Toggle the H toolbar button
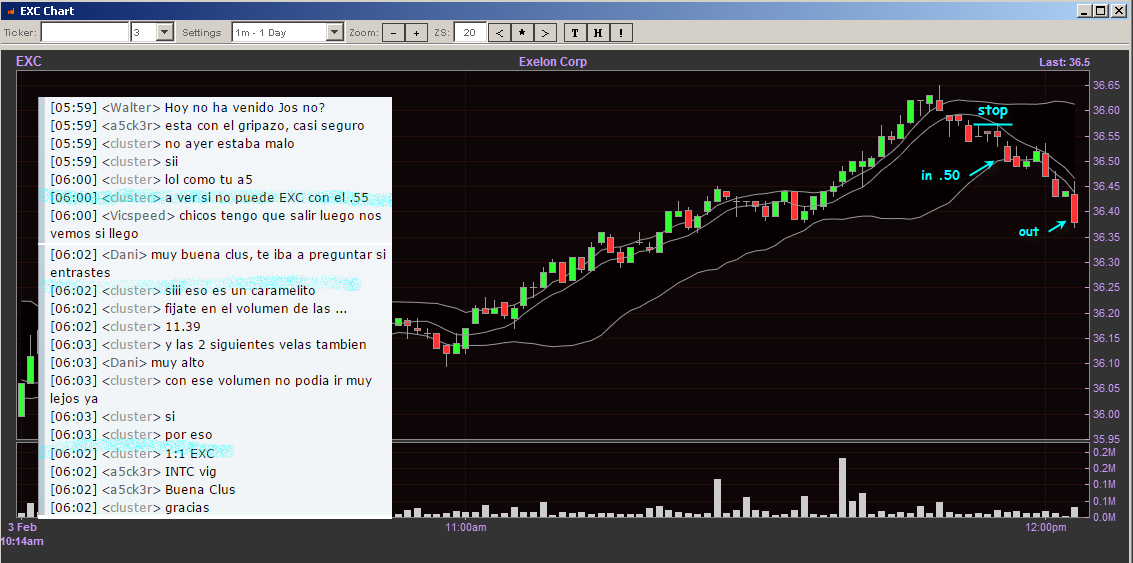Screen dimensions: 1133x563 [x=598, y=33]
